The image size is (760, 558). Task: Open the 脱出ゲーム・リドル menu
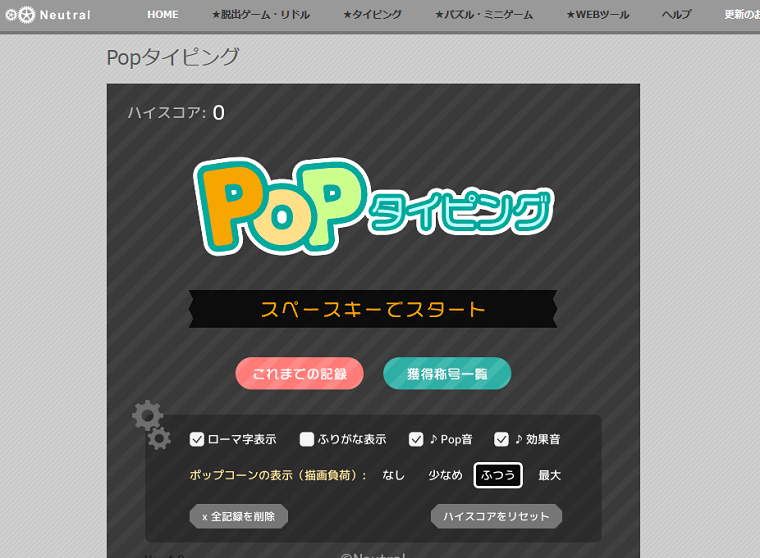[260, 15]
